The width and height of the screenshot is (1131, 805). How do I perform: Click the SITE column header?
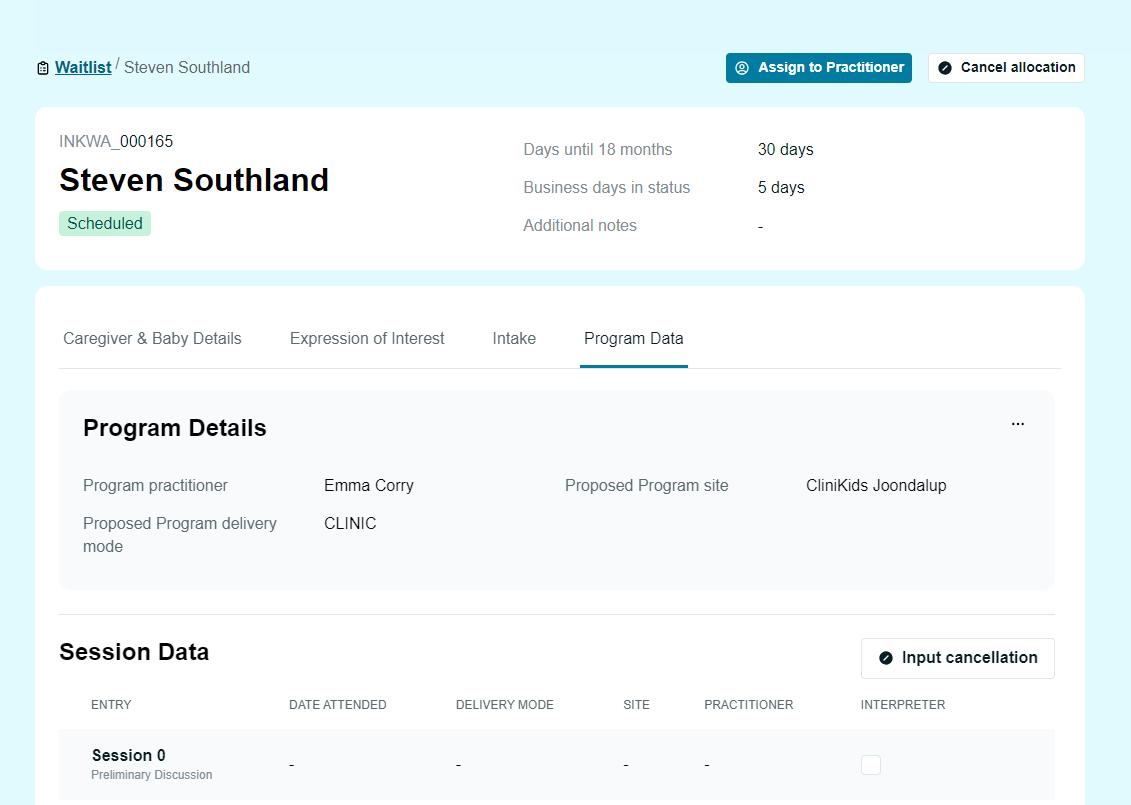click(x=636, y=705)
